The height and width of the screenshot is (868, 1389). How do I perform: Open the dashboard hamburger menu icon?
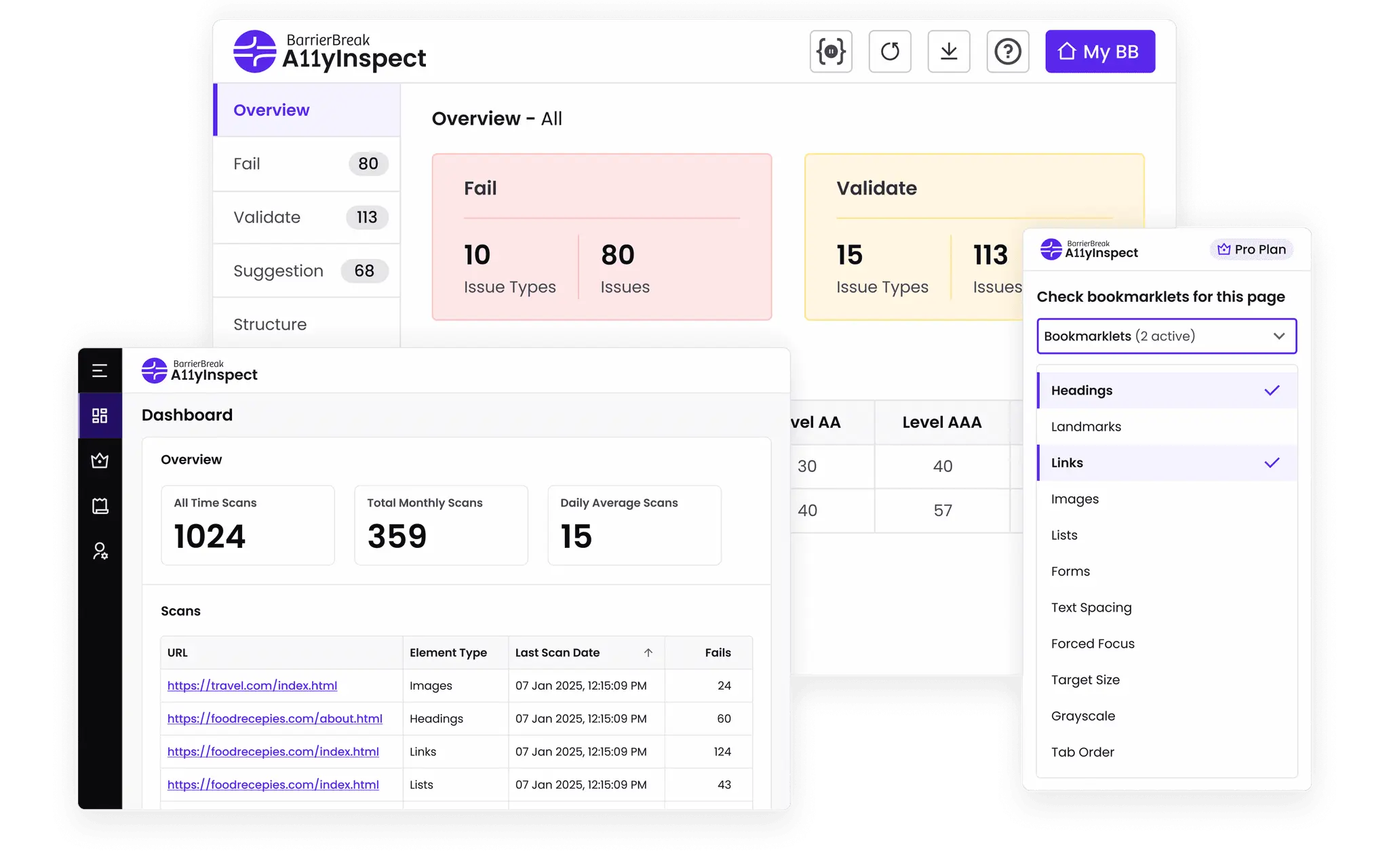(100, 371)
